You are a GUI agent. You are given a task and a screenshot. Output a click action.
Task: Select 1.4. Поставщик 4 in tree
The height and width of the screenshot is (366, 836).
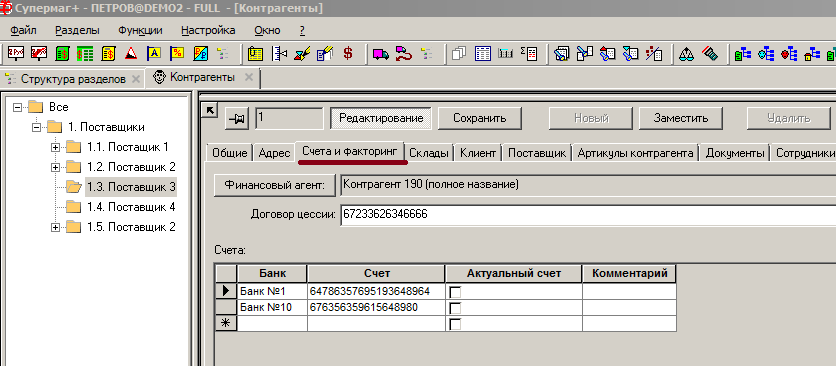131,207
